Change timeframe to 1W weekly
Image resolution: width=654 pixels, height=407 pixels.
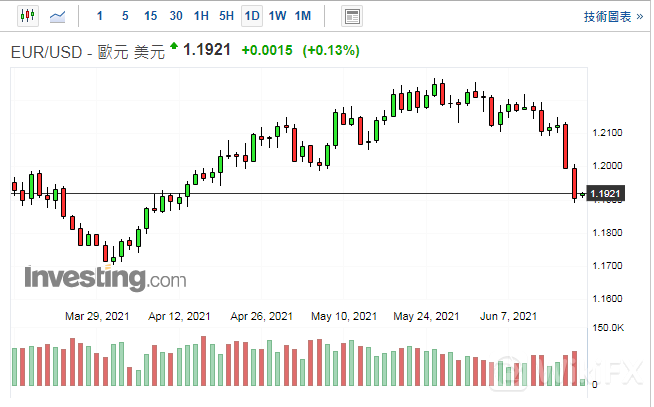tap(277, 16)
